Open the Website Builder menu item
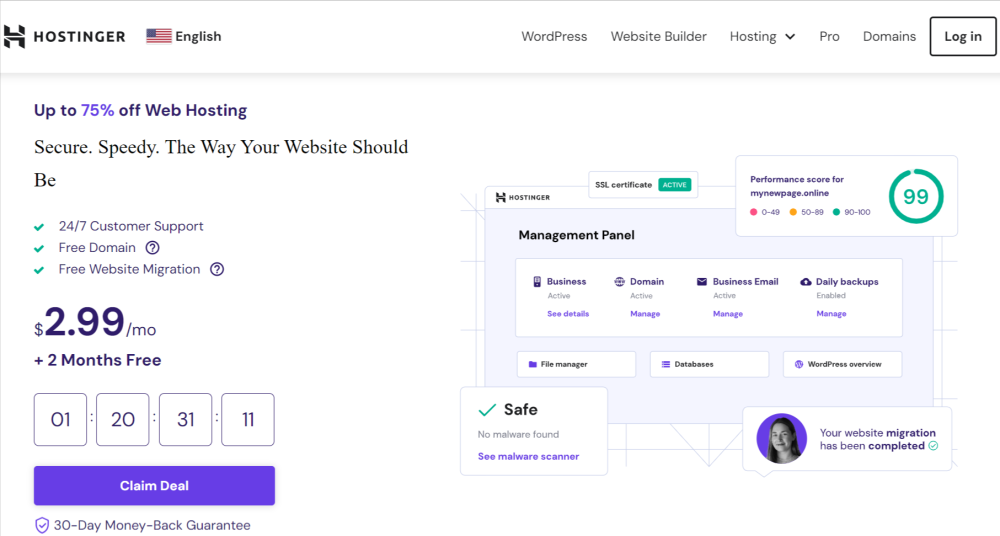The image size is (1000, 536). (x=658, y=36)
